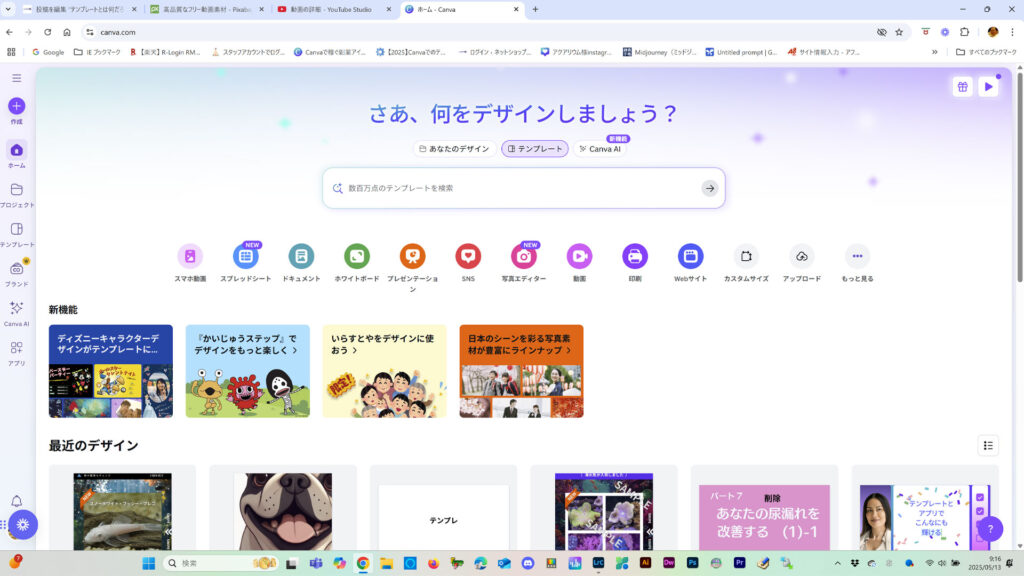Viewport: 1024px width, 576px height.
Task: Open the かいじゅうステップ feature card
Action: pos(248,371)
